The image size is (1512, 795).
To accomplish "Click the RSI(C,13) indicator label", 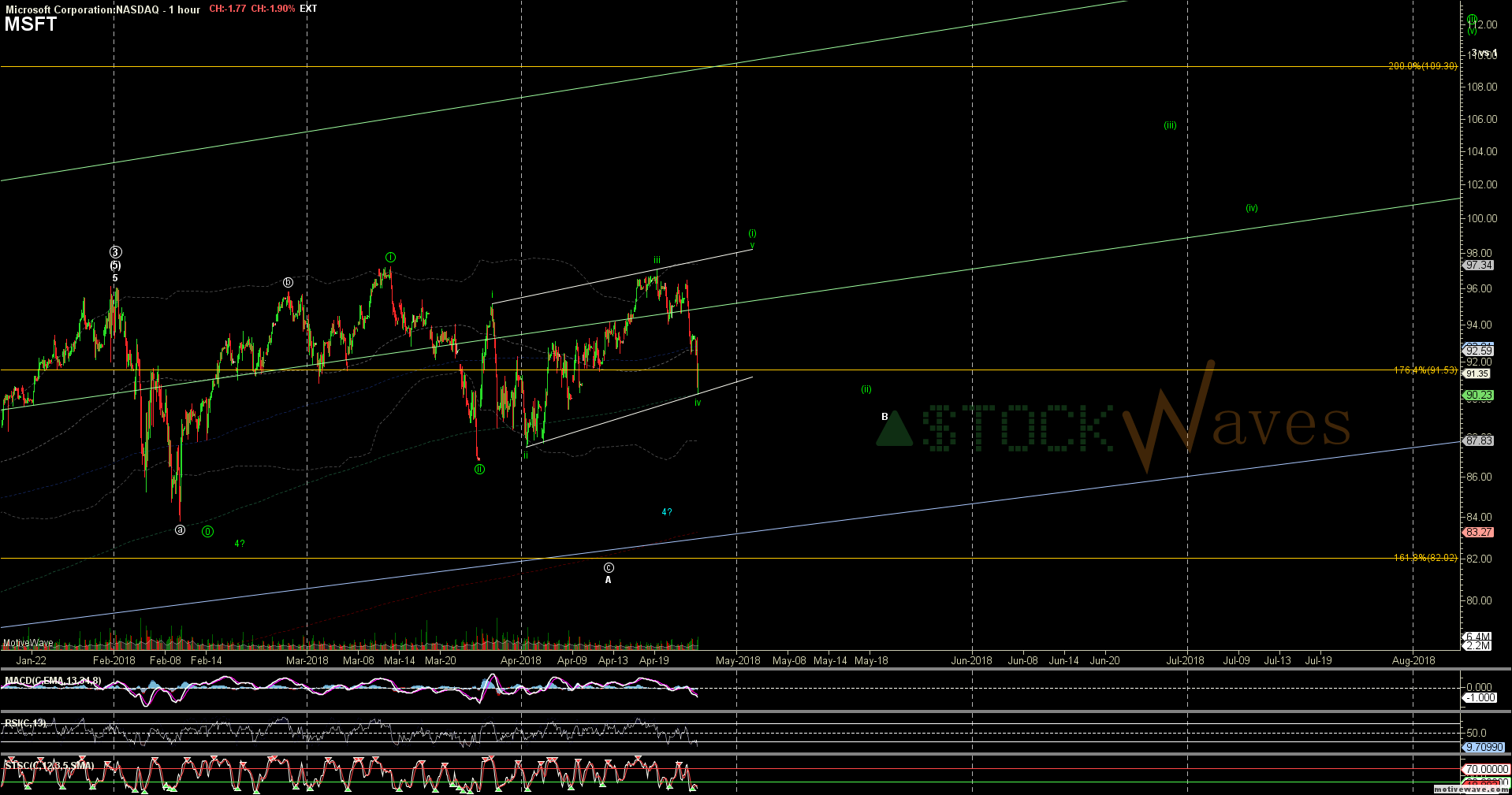I will pyautogui.click(x=25, y=723).
